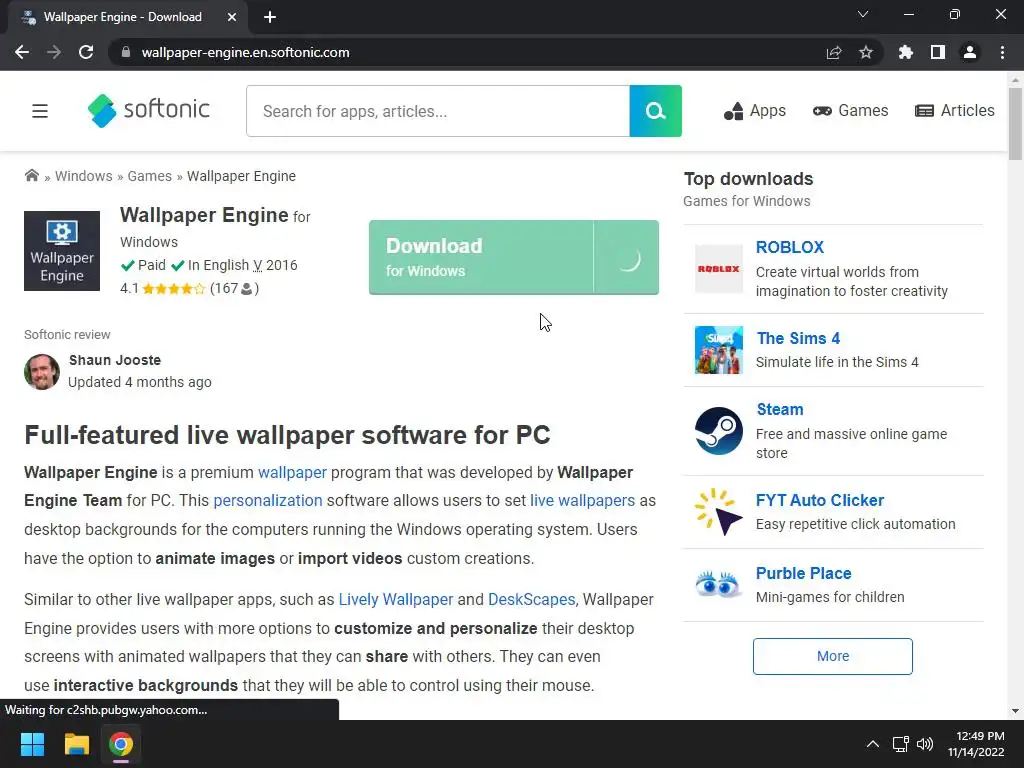Click the 'Top downloads' heading
This screenshot has height=768, width=1024.
click(748, 179)
